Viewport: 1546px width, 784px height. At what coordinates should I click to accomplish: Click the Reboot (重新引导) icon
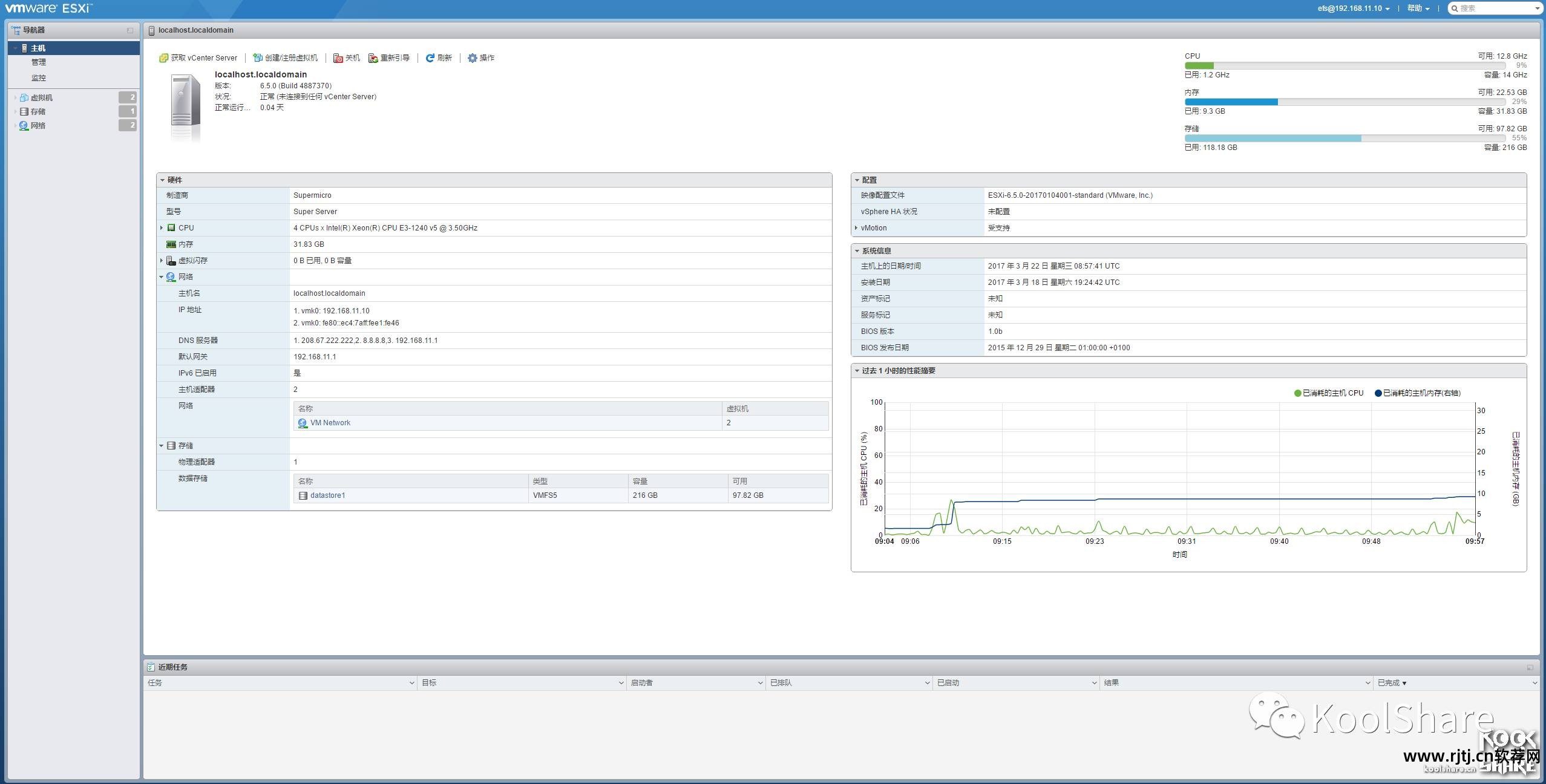click(x=373, y=58)
